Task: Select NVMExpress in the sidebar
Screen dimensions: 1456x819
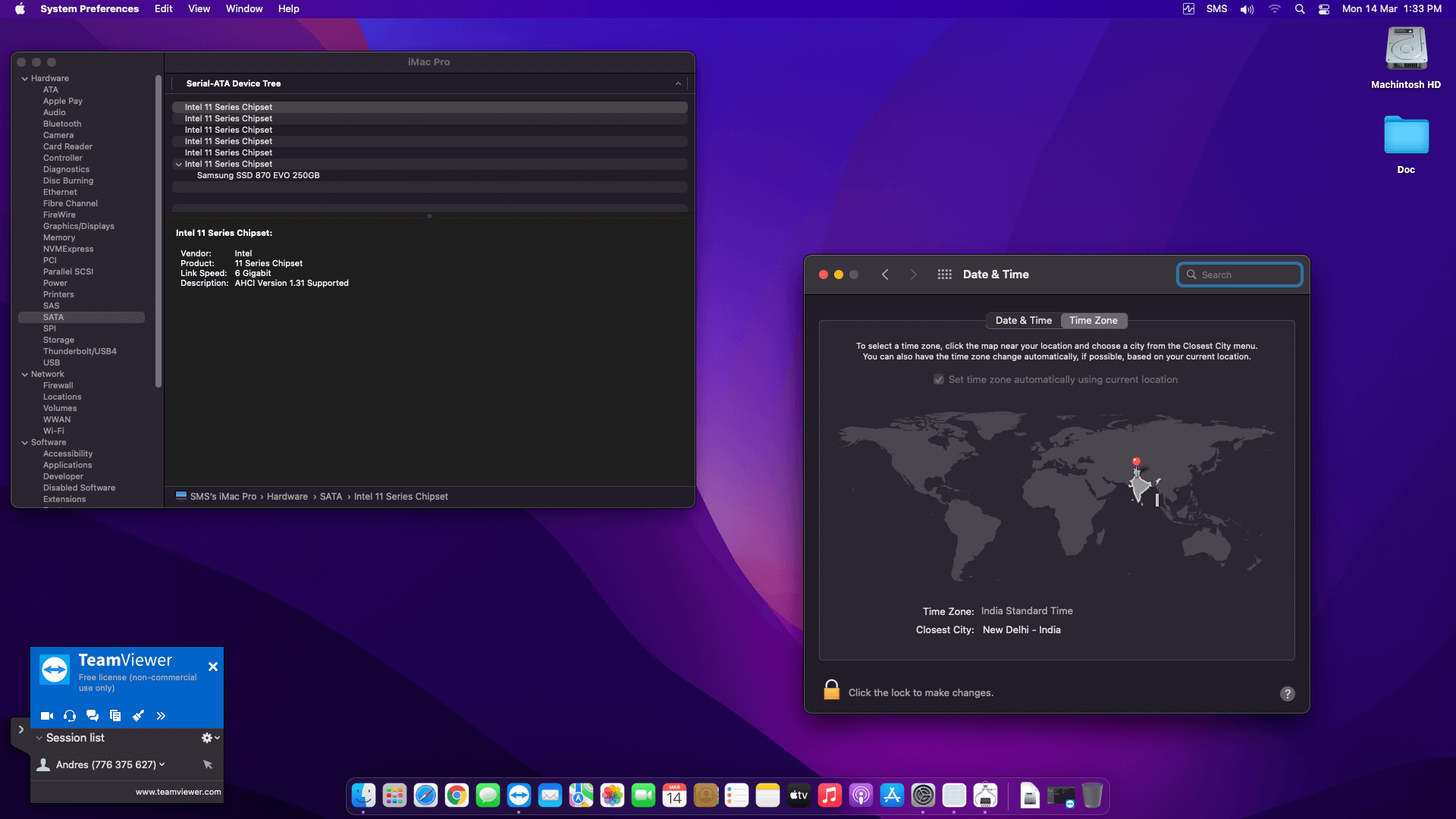Action: 68,249
